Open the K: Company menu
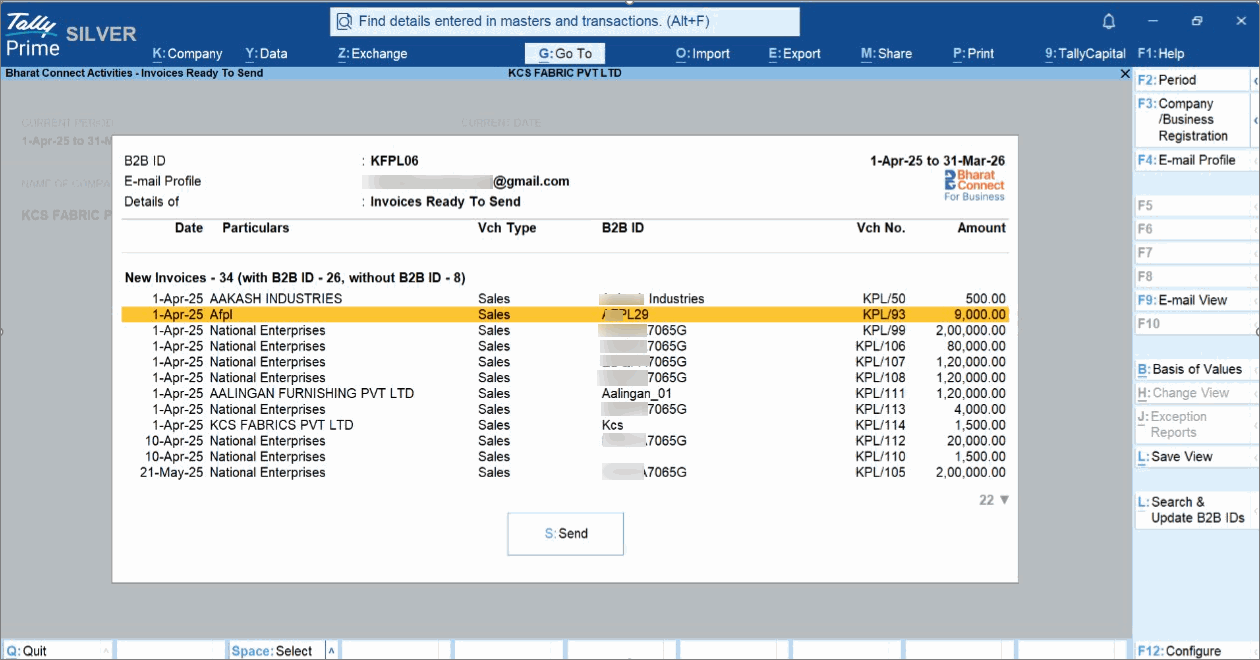 click(187, 54)
